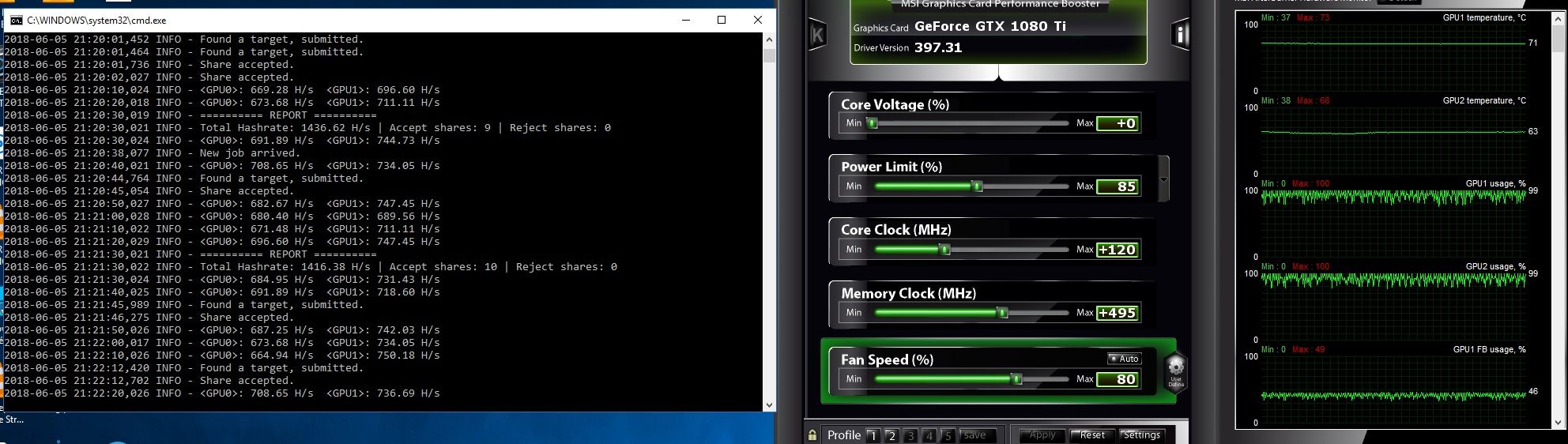Click the Core Clock slider handle
Viewport: 1568px width, 444px height.
coord(944,250)
